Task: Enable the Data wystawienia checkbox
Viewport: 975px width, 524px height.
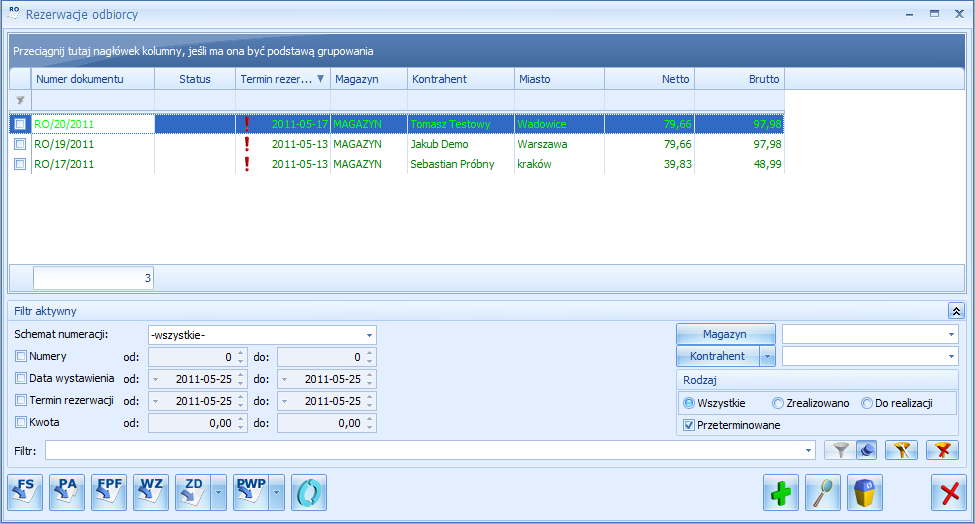Action: 21,378
